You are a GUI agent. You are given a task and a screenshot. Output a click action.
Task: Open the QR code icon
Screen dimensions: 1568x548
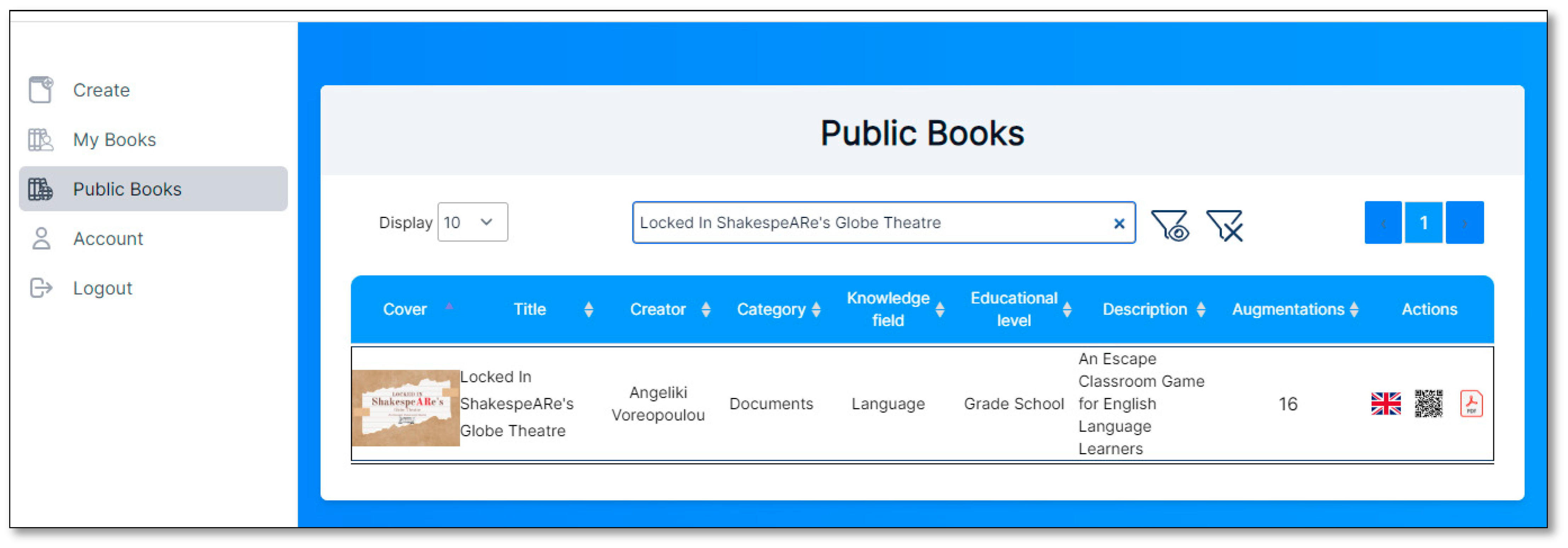[x=1428, y=404]
